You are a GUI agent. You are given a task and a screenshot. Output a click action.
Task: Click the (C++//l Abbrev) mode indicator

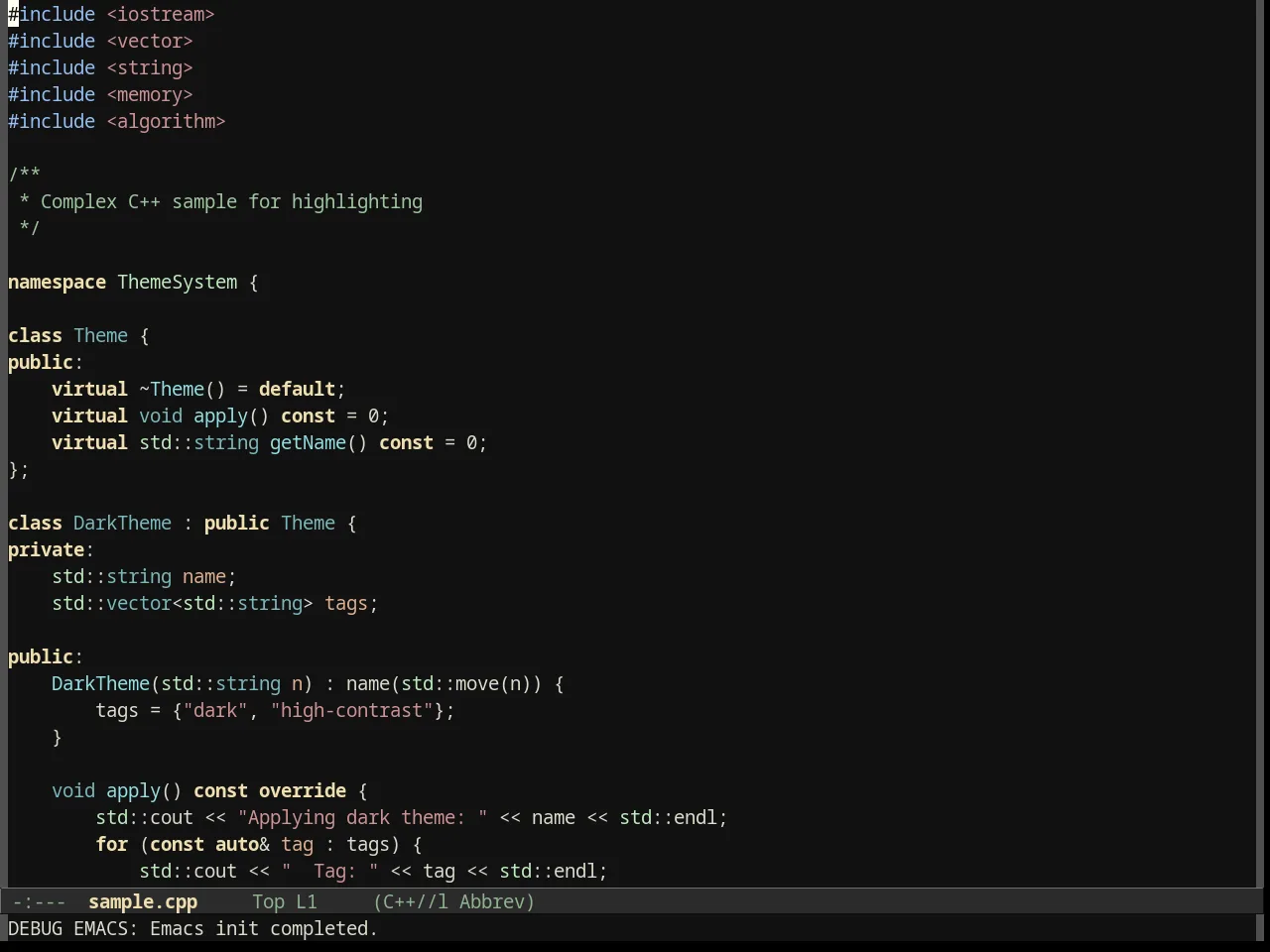click(x=454, y=901)
